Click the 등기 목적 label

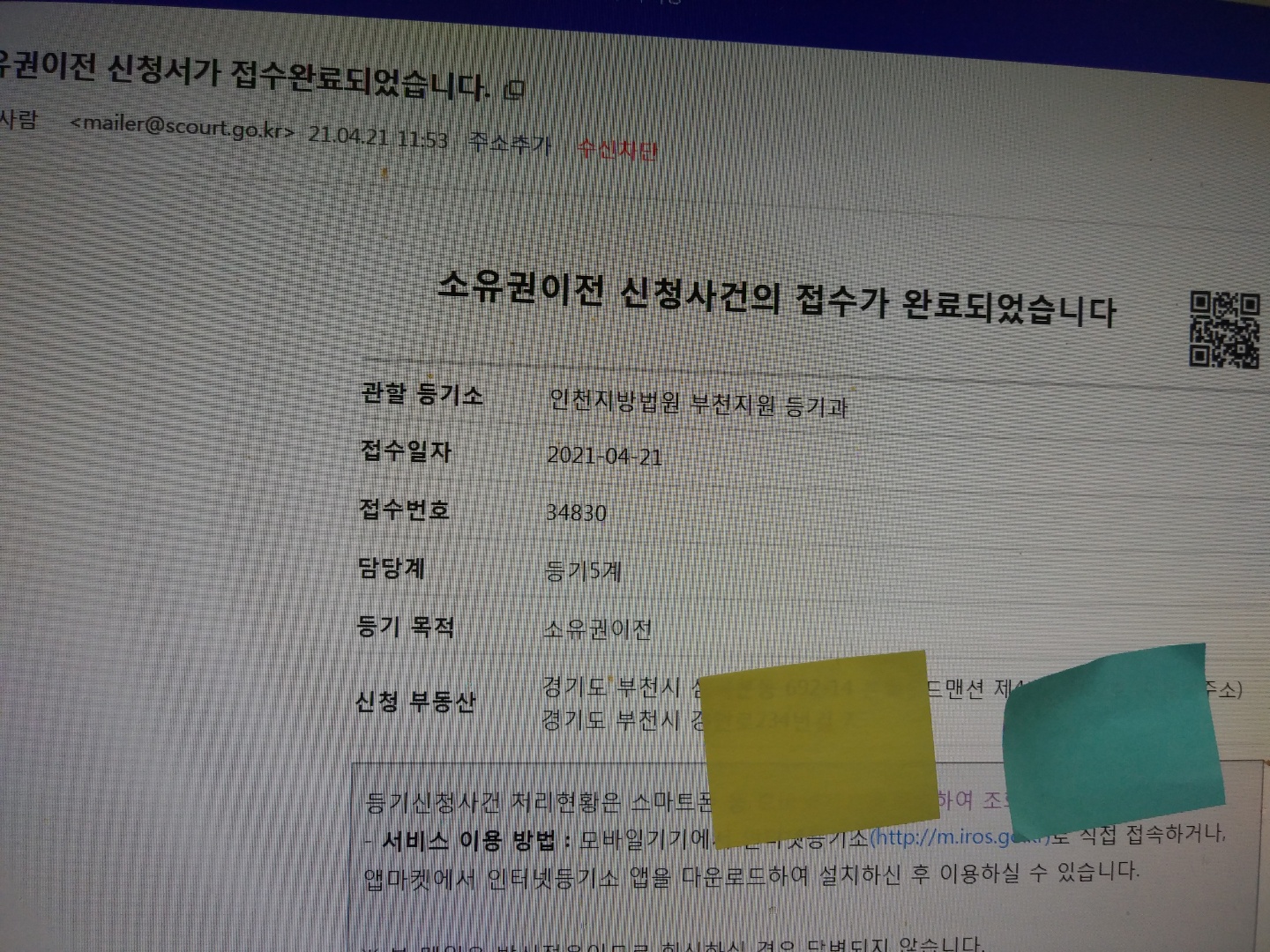[x=406, y=627]
